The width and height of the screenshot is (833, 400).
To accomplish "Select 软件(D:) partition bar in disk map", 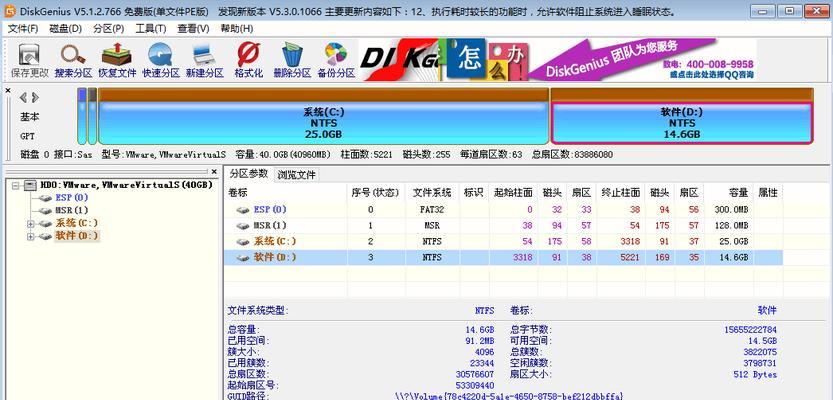I will coord(682,116).
